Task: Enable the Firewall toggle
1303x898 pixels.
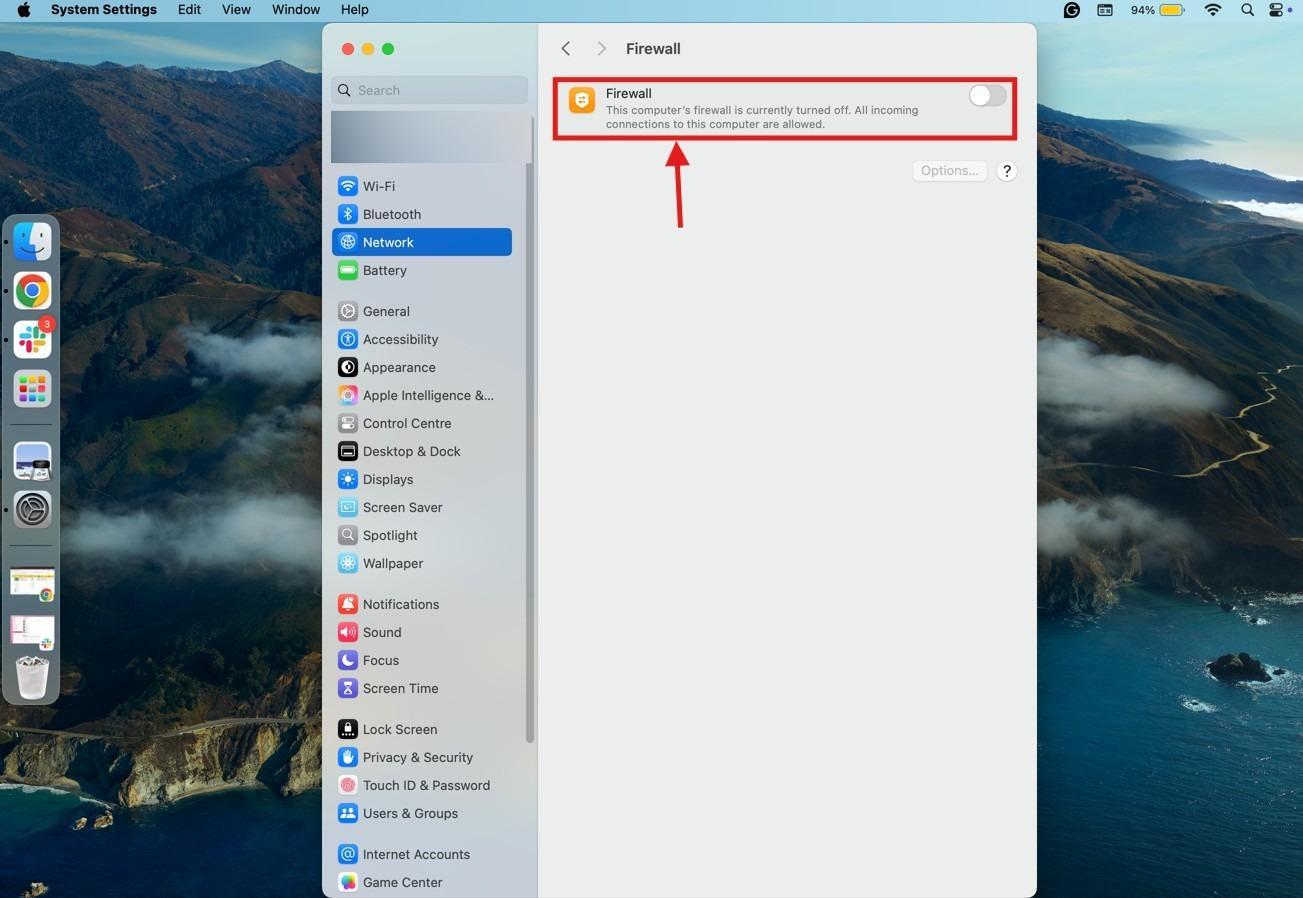Action: [985, 95]
